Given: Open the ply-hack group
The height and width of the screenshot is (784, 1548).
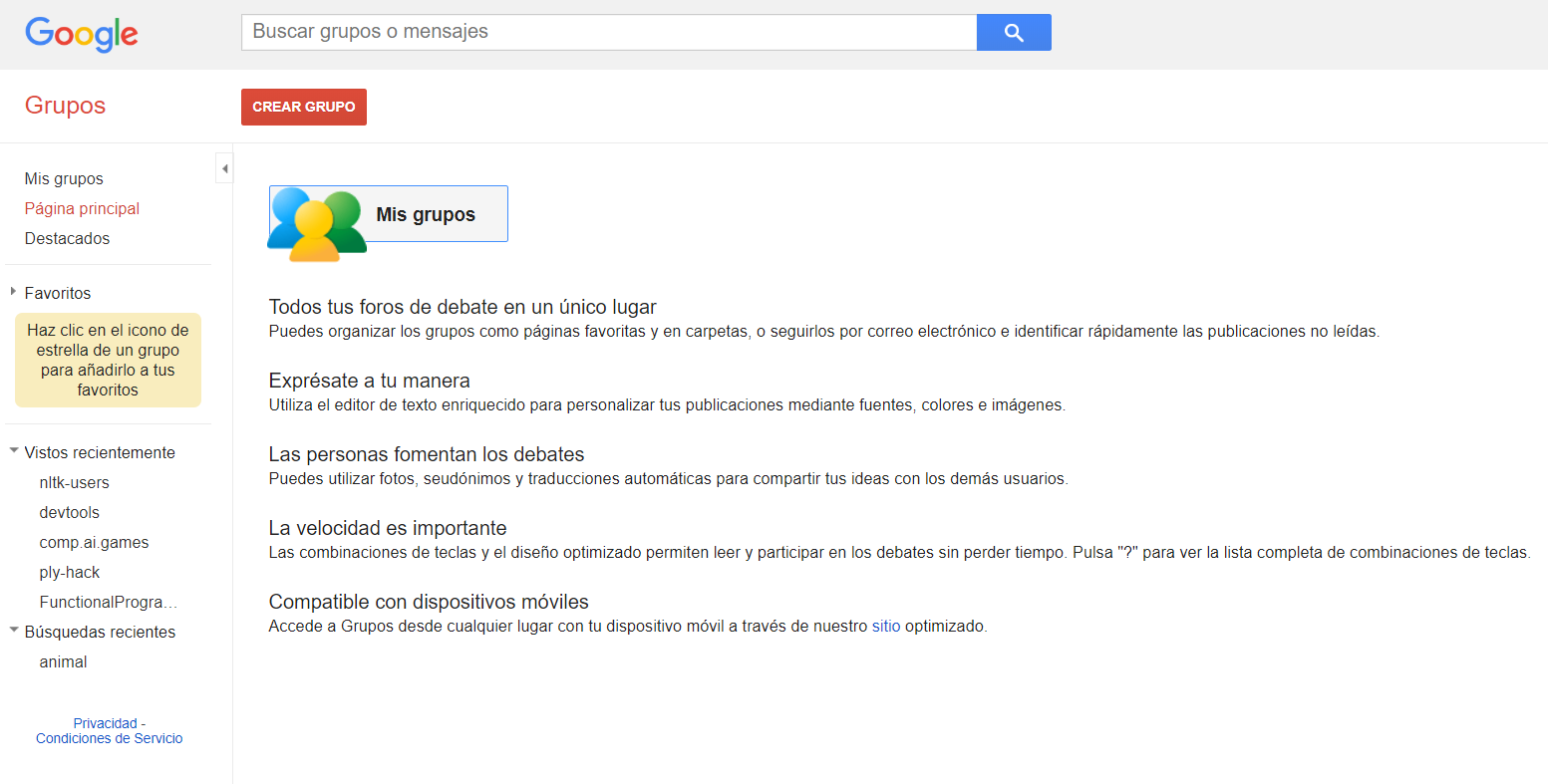Looking at the screenshot, I should (x=70, y=572).
